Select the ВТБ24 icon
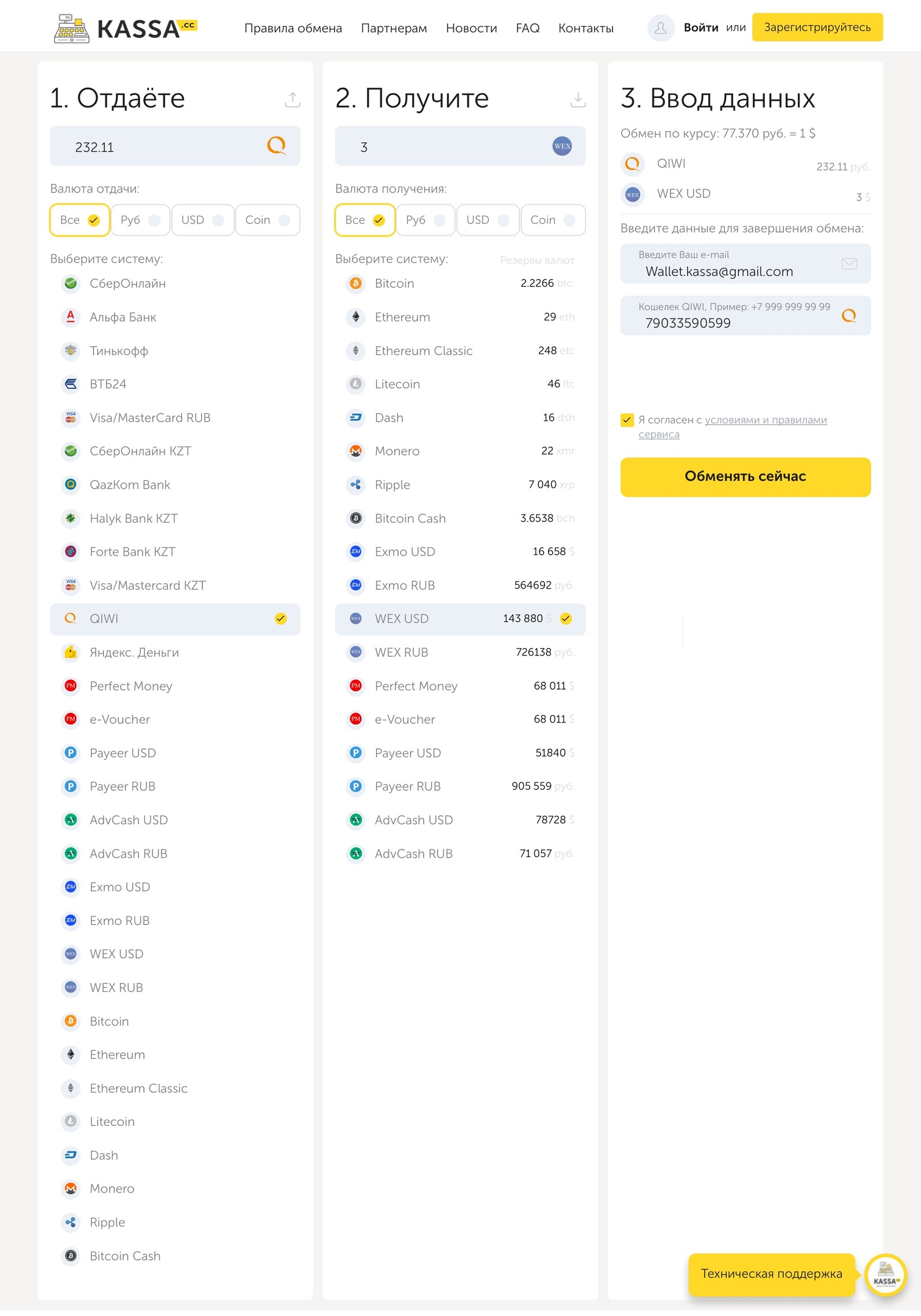Screen dimensions: 921x1316 [x=71, y=384]
